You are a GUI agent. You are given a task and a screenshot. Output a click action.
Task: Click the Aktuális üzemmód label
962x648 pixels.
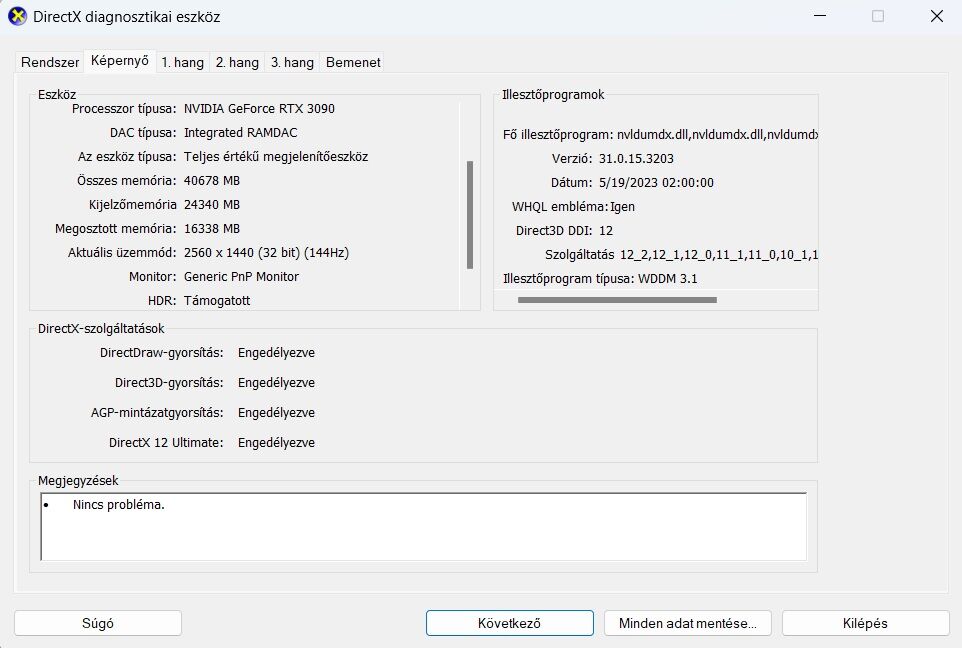click(122, 252)
